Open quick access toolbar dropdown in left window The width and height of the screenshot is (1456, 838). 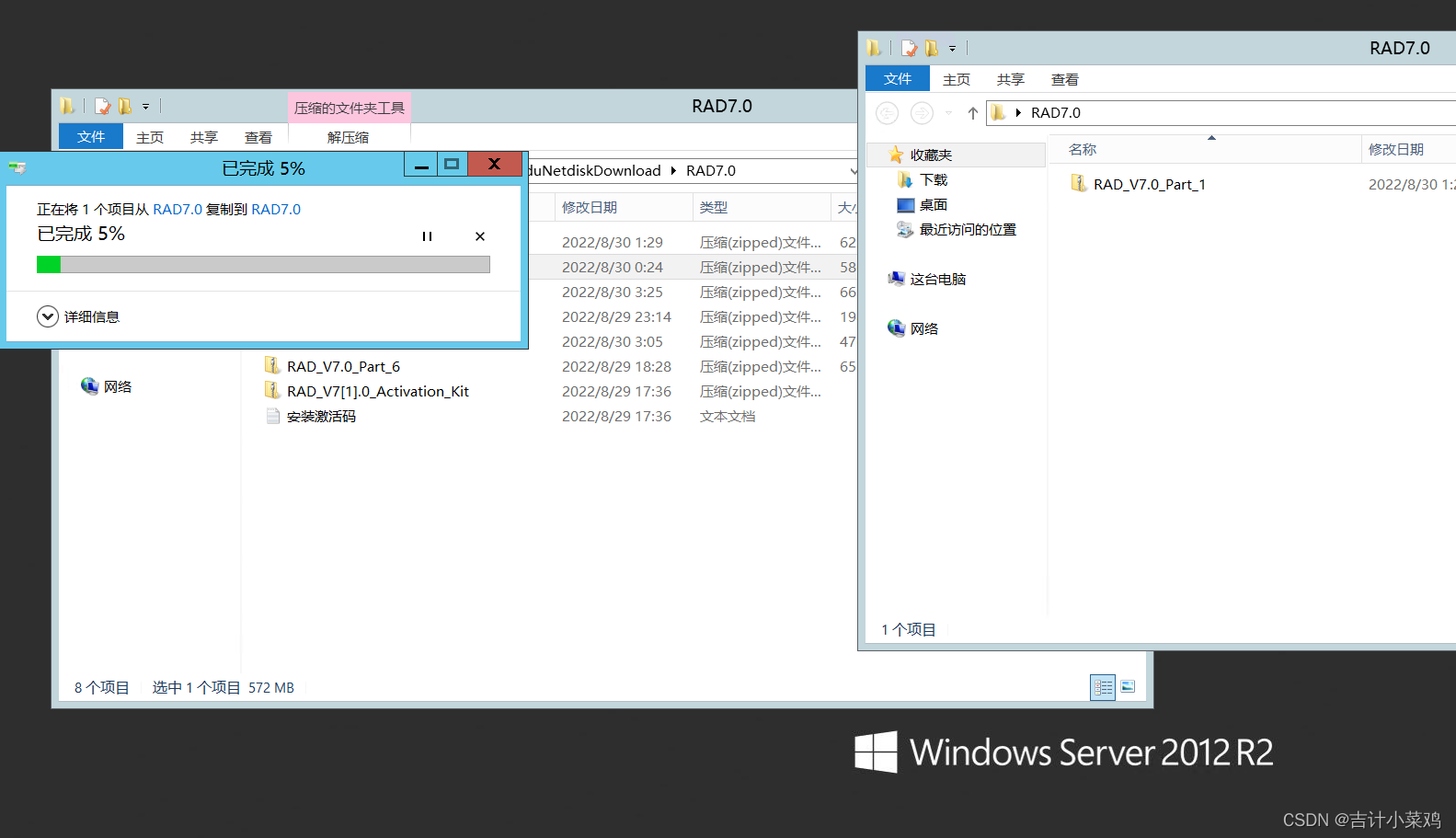click(x=145, y=107)
